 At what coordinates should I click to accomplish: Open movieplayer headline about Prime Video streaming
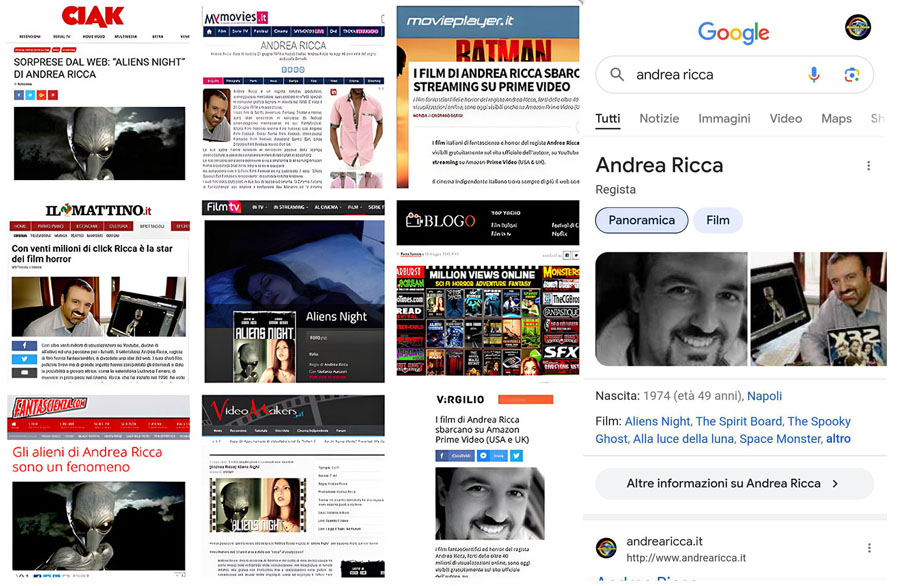pos(496,80)
